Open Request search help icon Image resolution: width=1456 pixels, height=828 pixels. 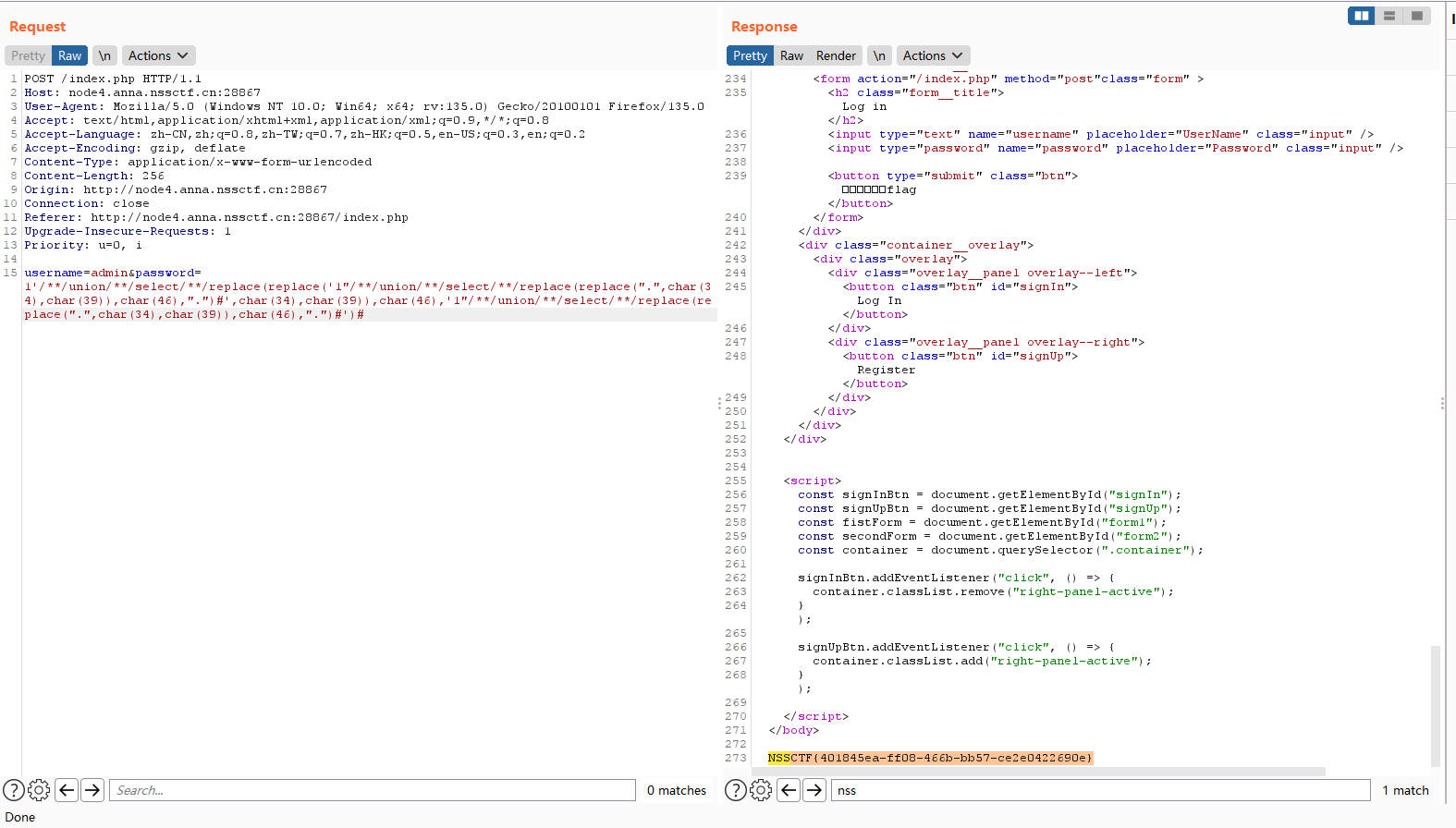point(14,790)
